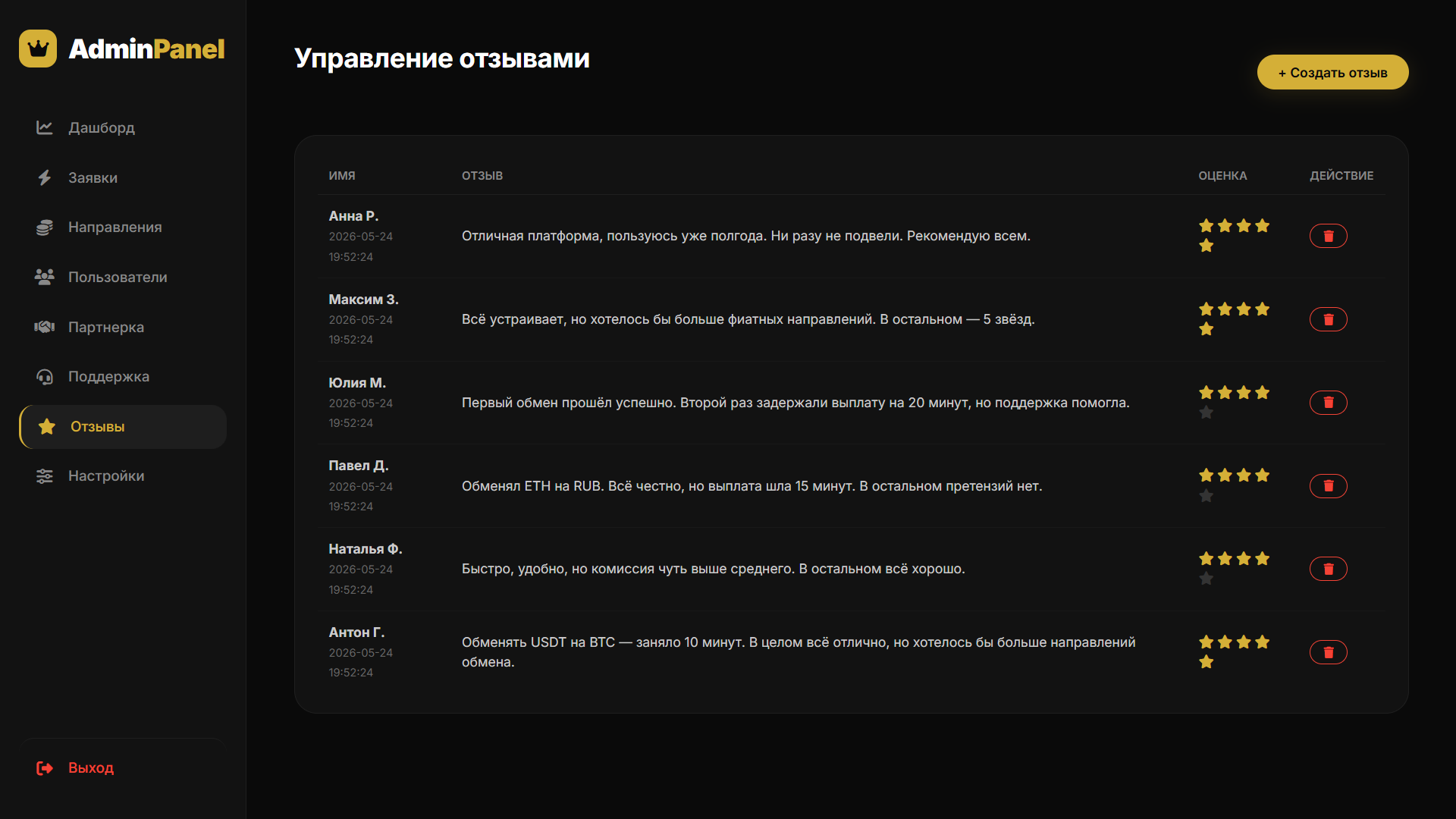Click the + Создать отзыв button
This screenshot has width=1456, height=819.
click(1332, 72)
